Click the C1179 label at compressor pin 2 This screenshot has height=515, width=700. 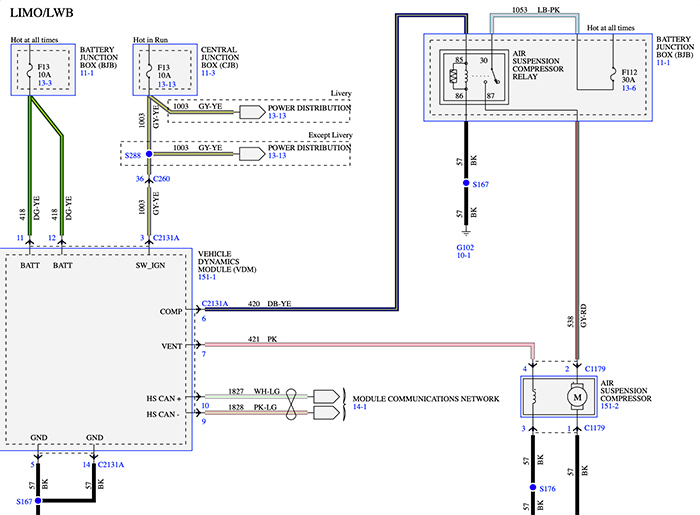pyautogui.click(x=595, y=369)
